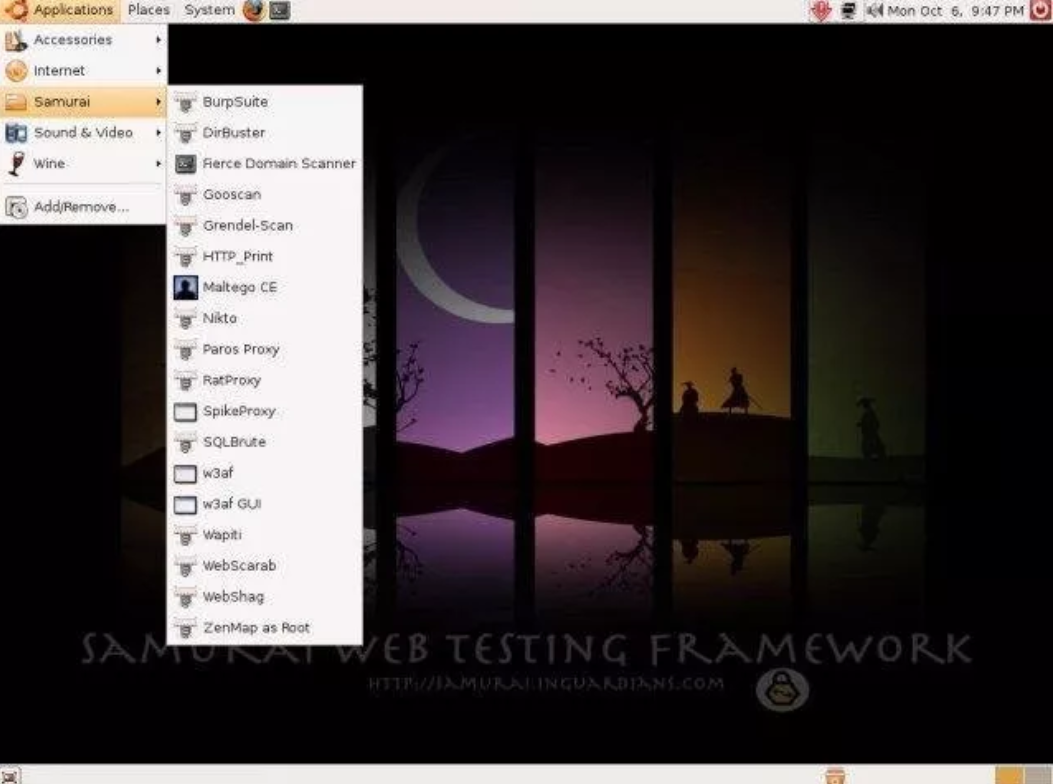Select the HTTP_Print menu entry
The width and height of the screenshot is (1053, 784).
[x=265, y=257]
